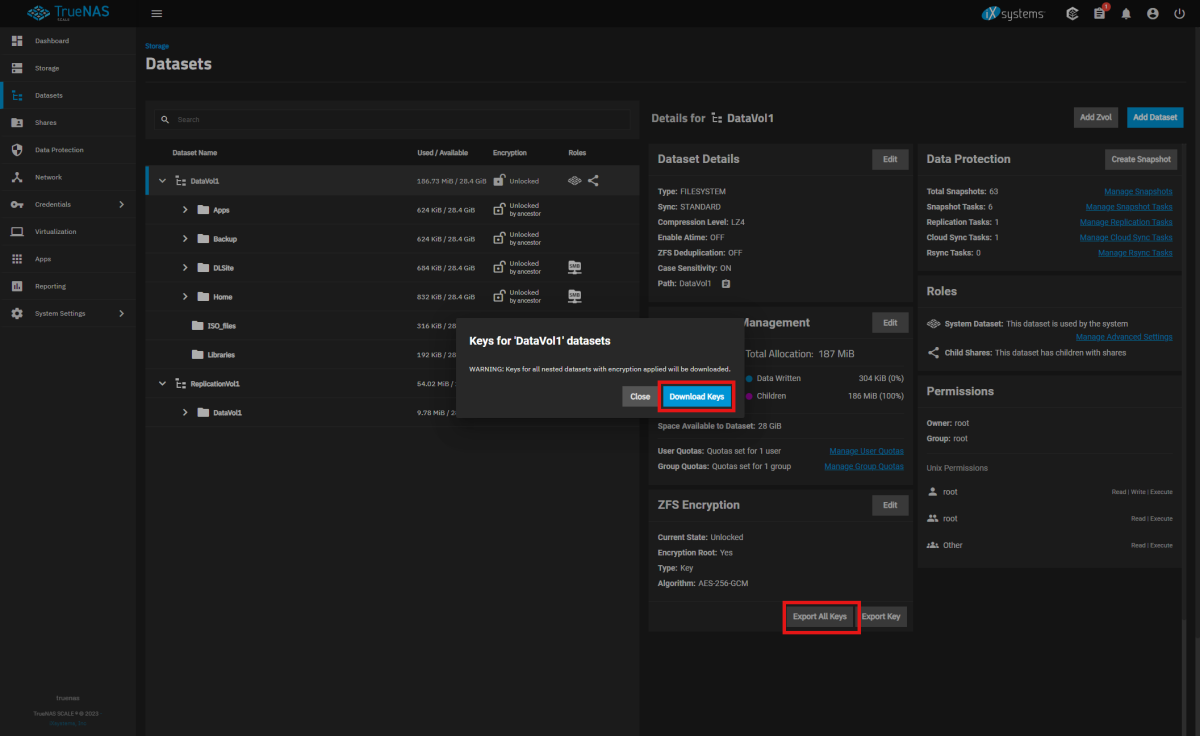Image resolution: width=1200 pixels, height=736 pixels.
Task: Expand the Apps dataset
Action: 185,210
